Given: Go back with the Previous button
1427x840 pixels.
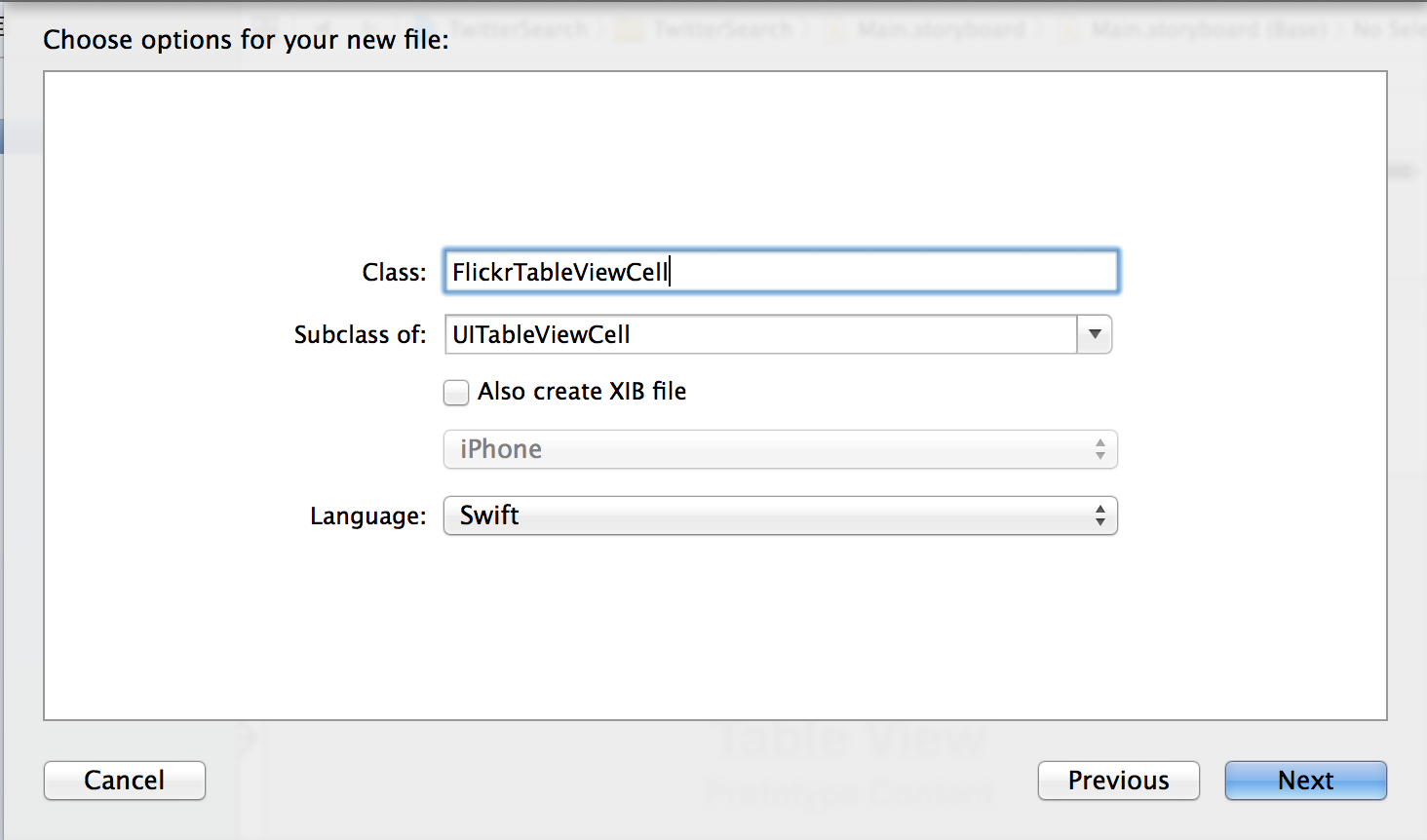Looking at the screenshot, I should [x=1118, y=781].
